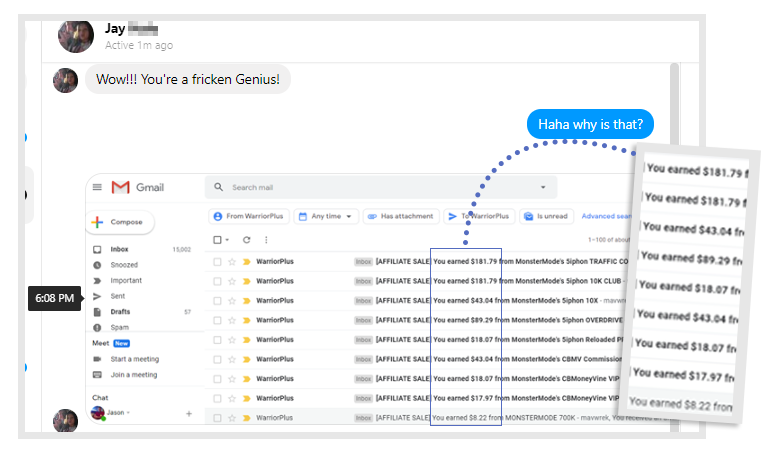This screenshot has height=457, width=777.
Task: Click Jay's profile photo in chat header
Action: tap(76, 36)
